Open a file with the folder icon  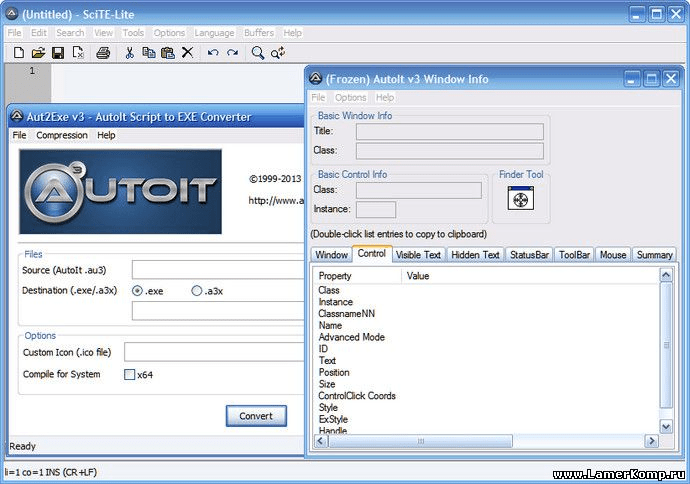pos(38,53)
